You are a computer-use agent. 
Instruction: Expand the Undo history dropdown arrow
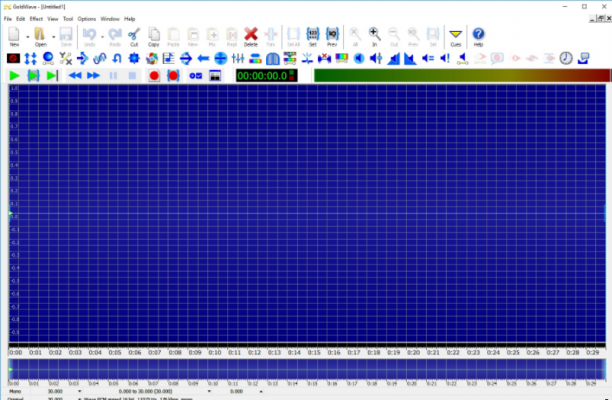tap(102, 37)
